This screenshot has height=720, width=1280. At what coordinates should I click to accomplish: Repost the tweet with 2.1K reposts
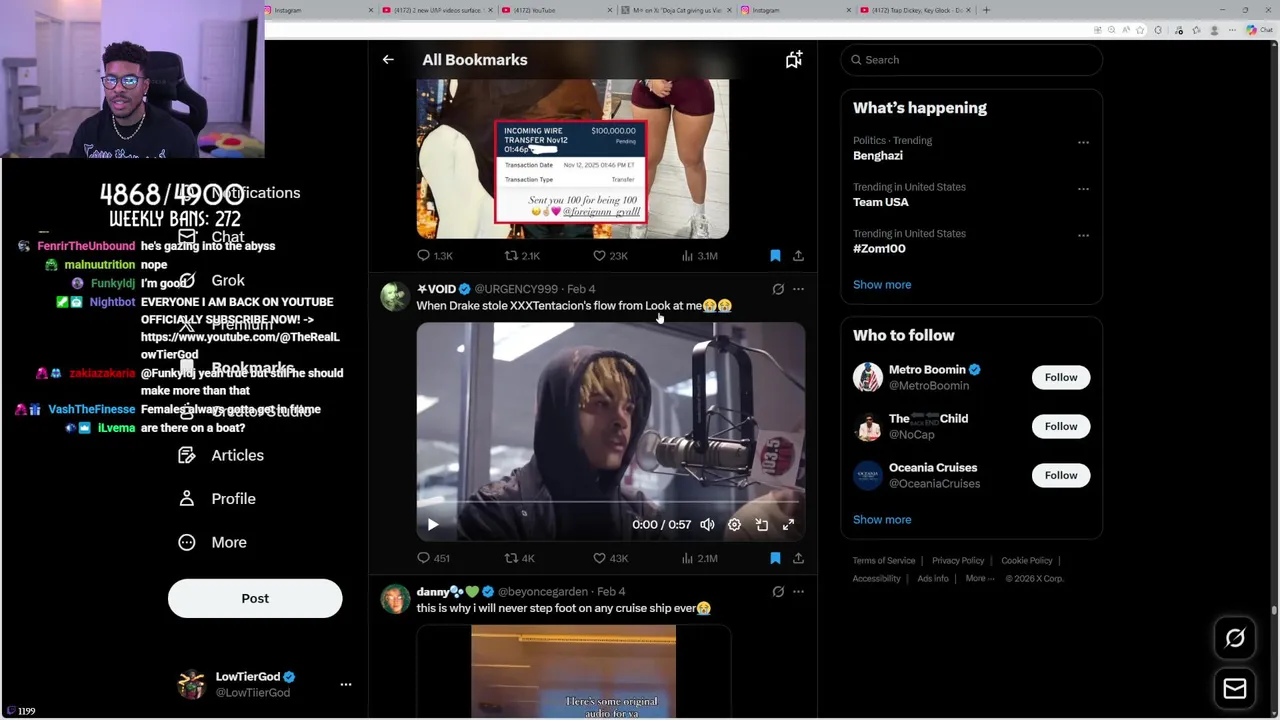pos(522,256)
